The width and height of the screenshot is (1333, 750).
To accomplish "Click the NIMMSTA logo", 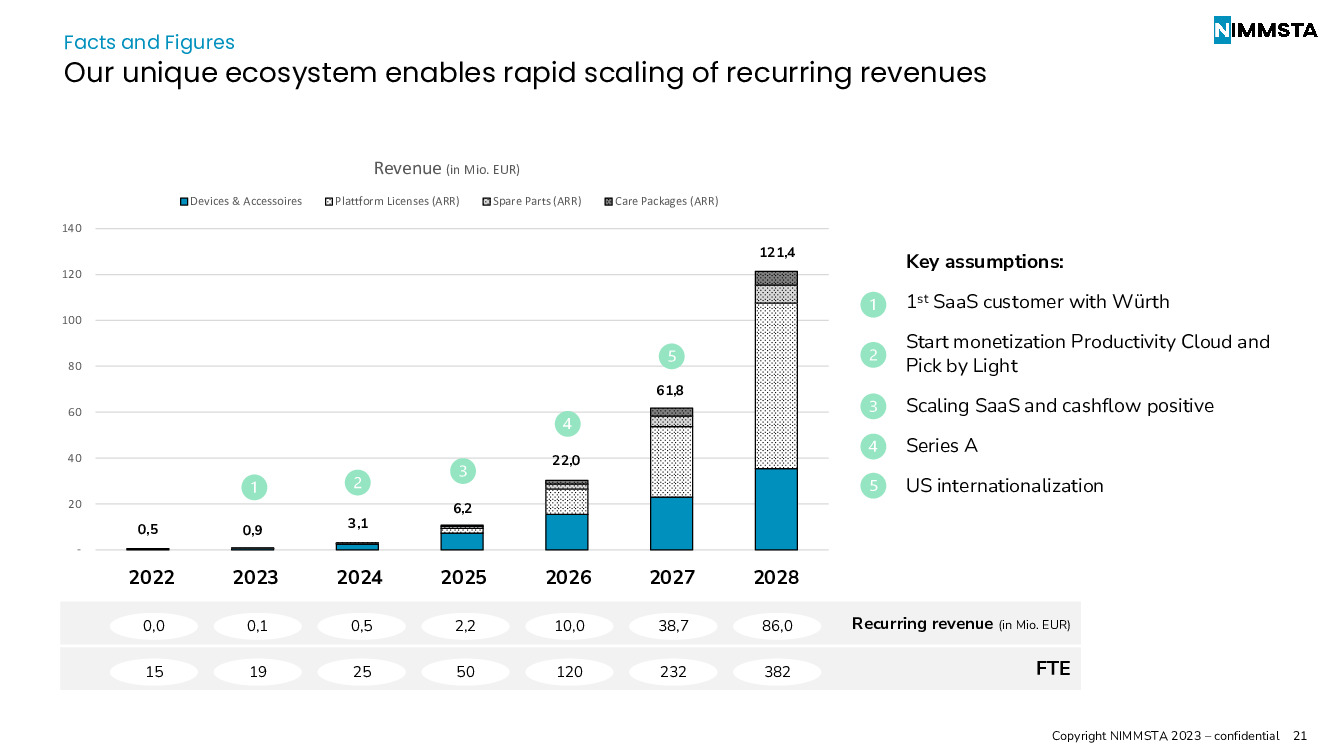I will coord(1265,30).
